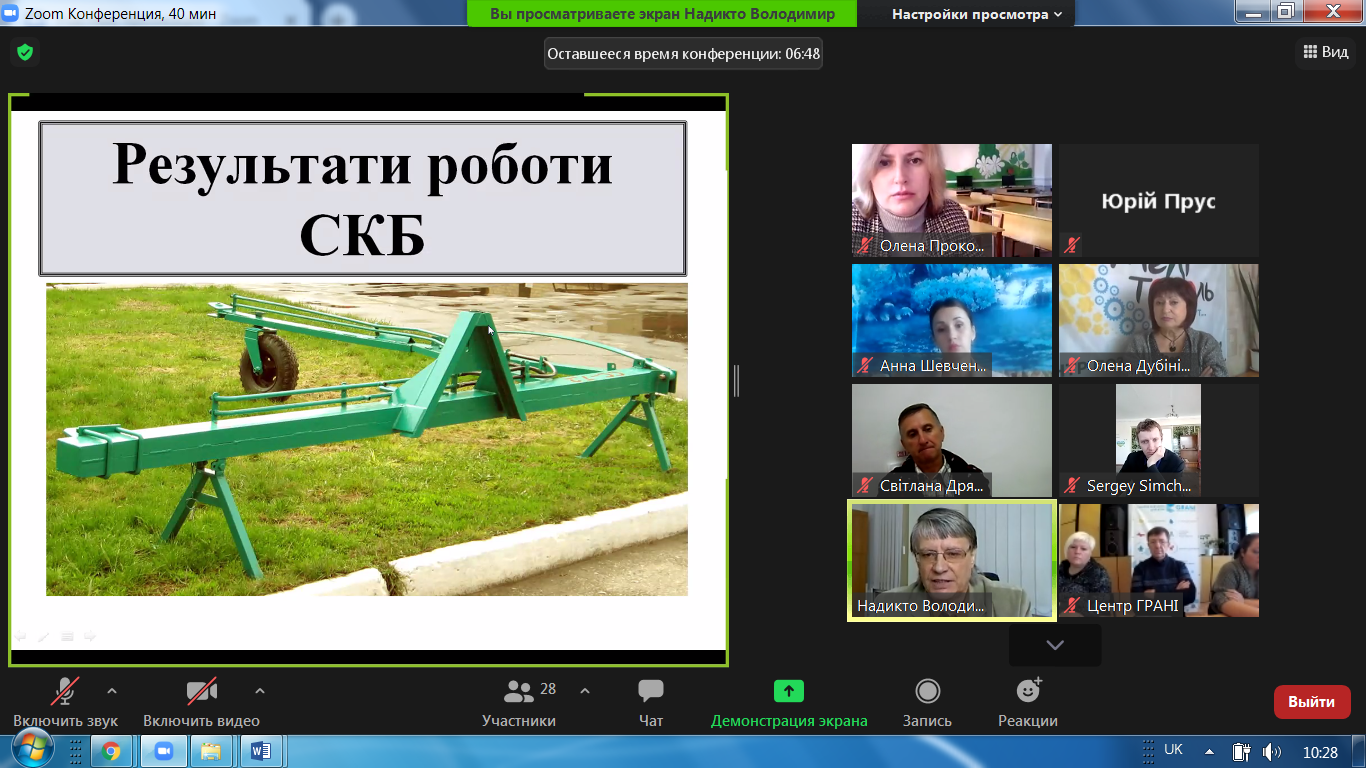Expand audio options arrow next to Включить звук

pyautogui.click(x=112, y=690)
